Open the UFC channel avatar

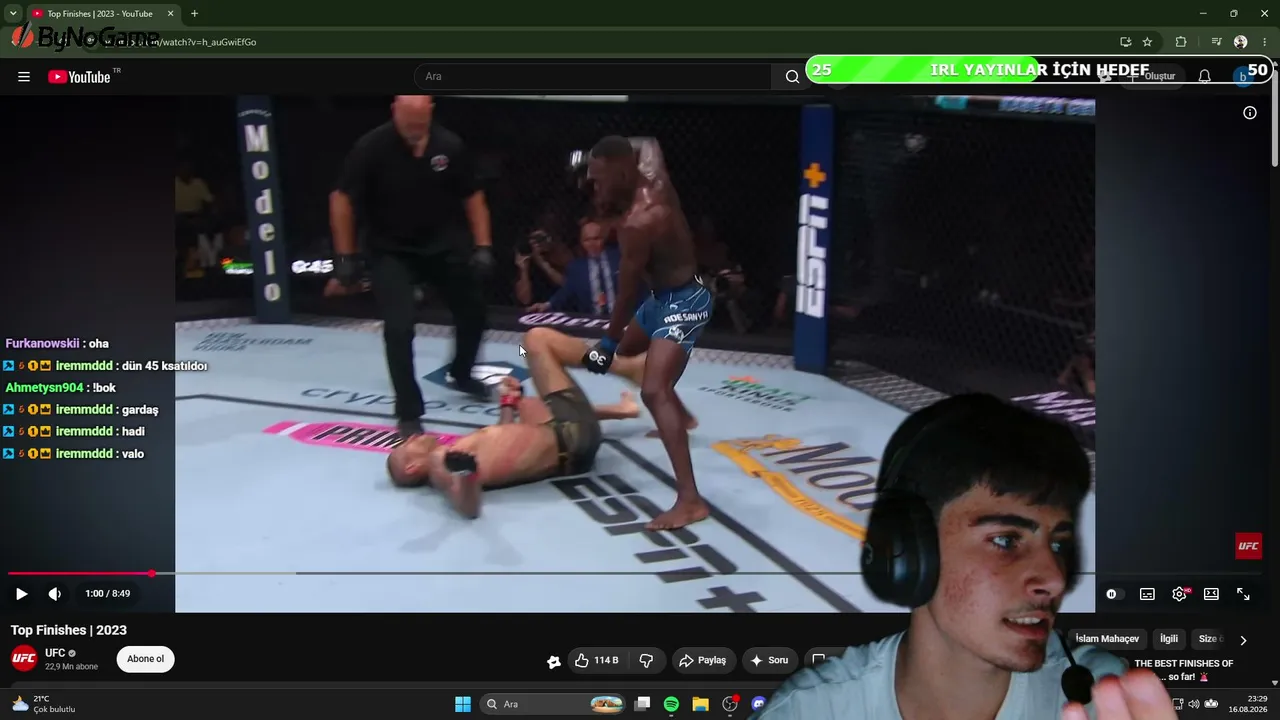[24, 659]
